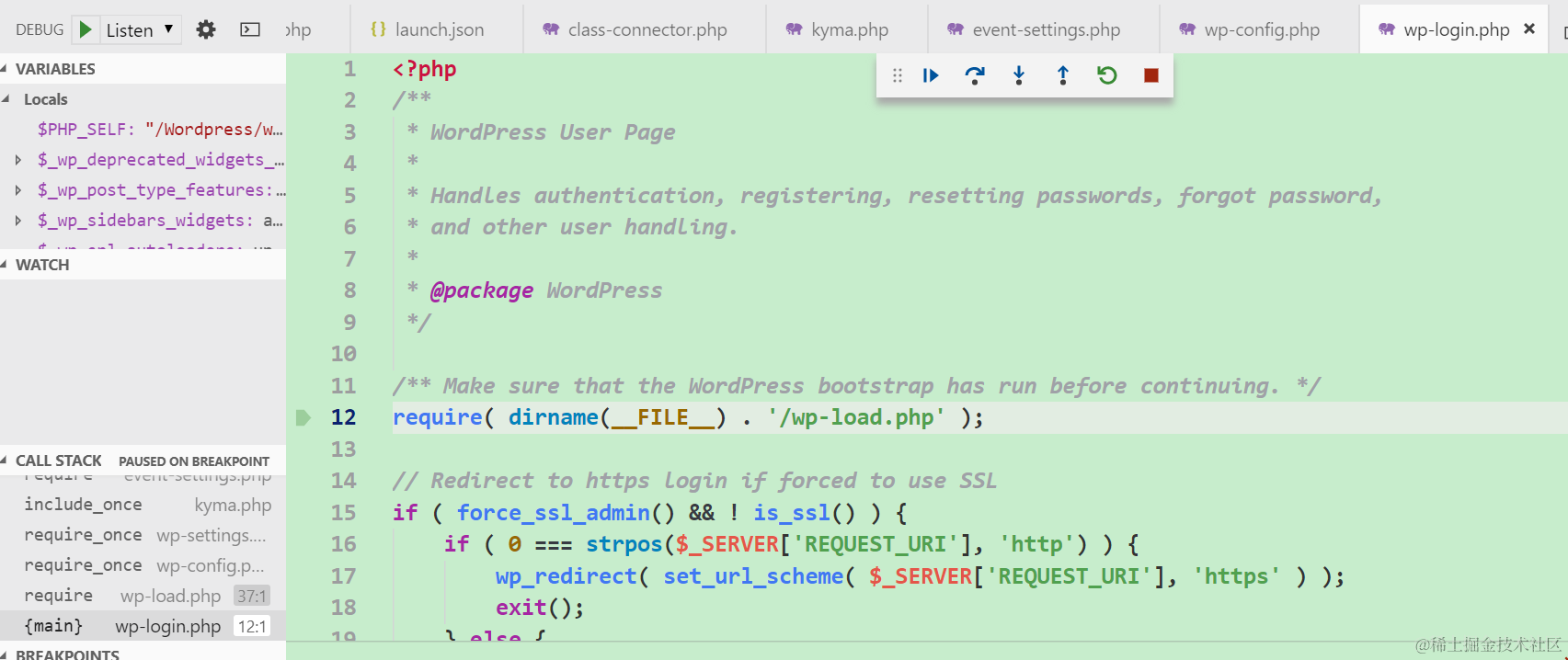Start debugging with the green play button
The image size is (1568, 660).
[x=86, y=29]
